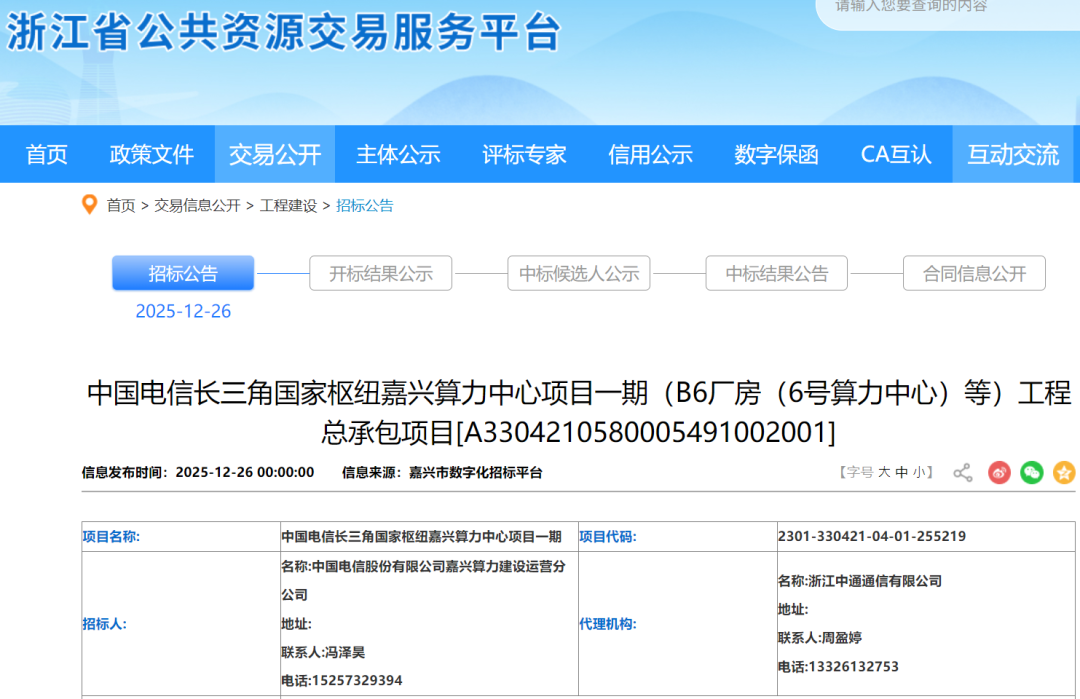Click the orange QZone star icon
This screenshot has width=1080, height=699.
[x=1064, y=473]
